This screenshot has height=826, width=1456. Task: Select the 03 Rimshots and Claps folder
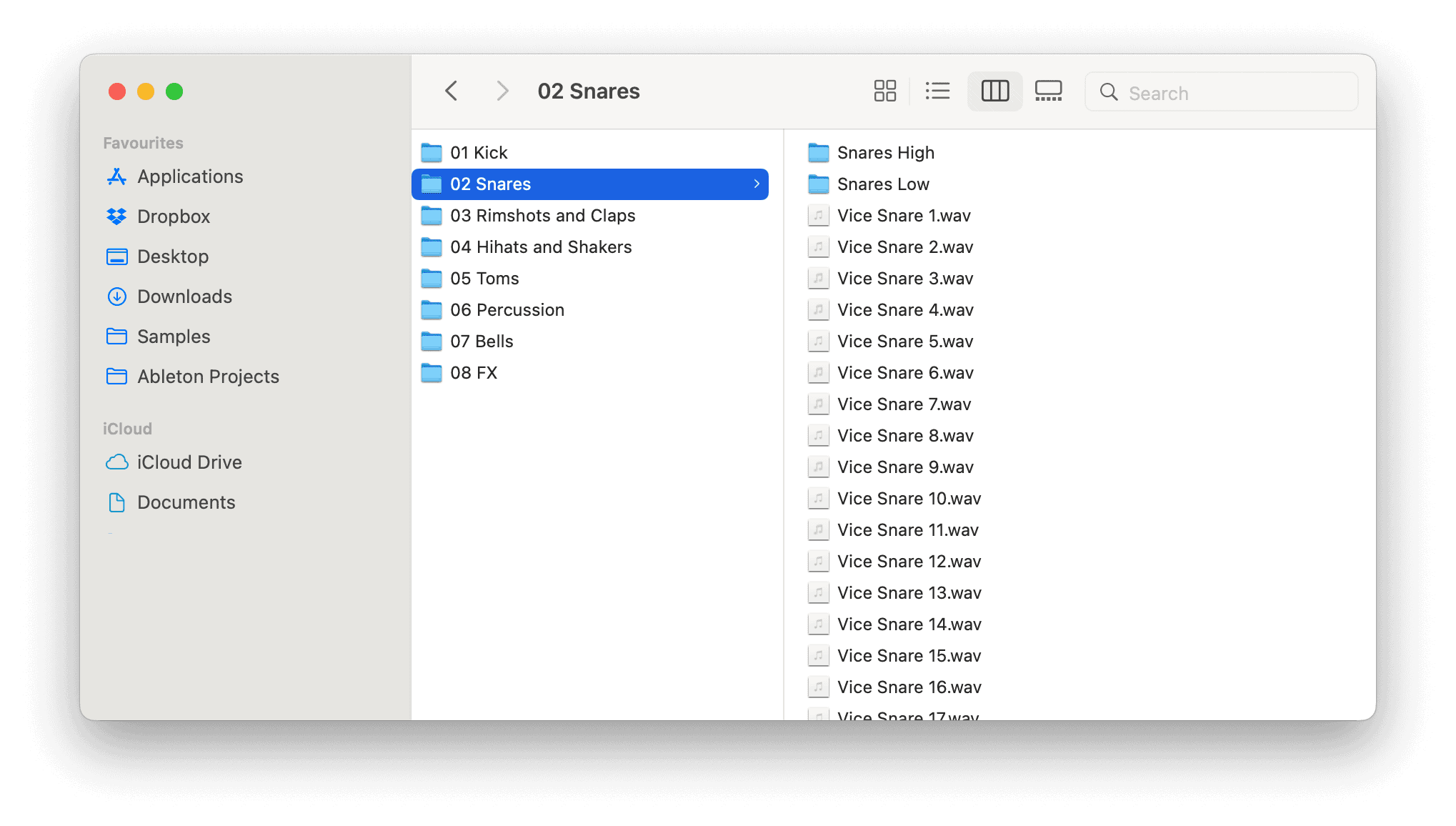coord(542,216)
